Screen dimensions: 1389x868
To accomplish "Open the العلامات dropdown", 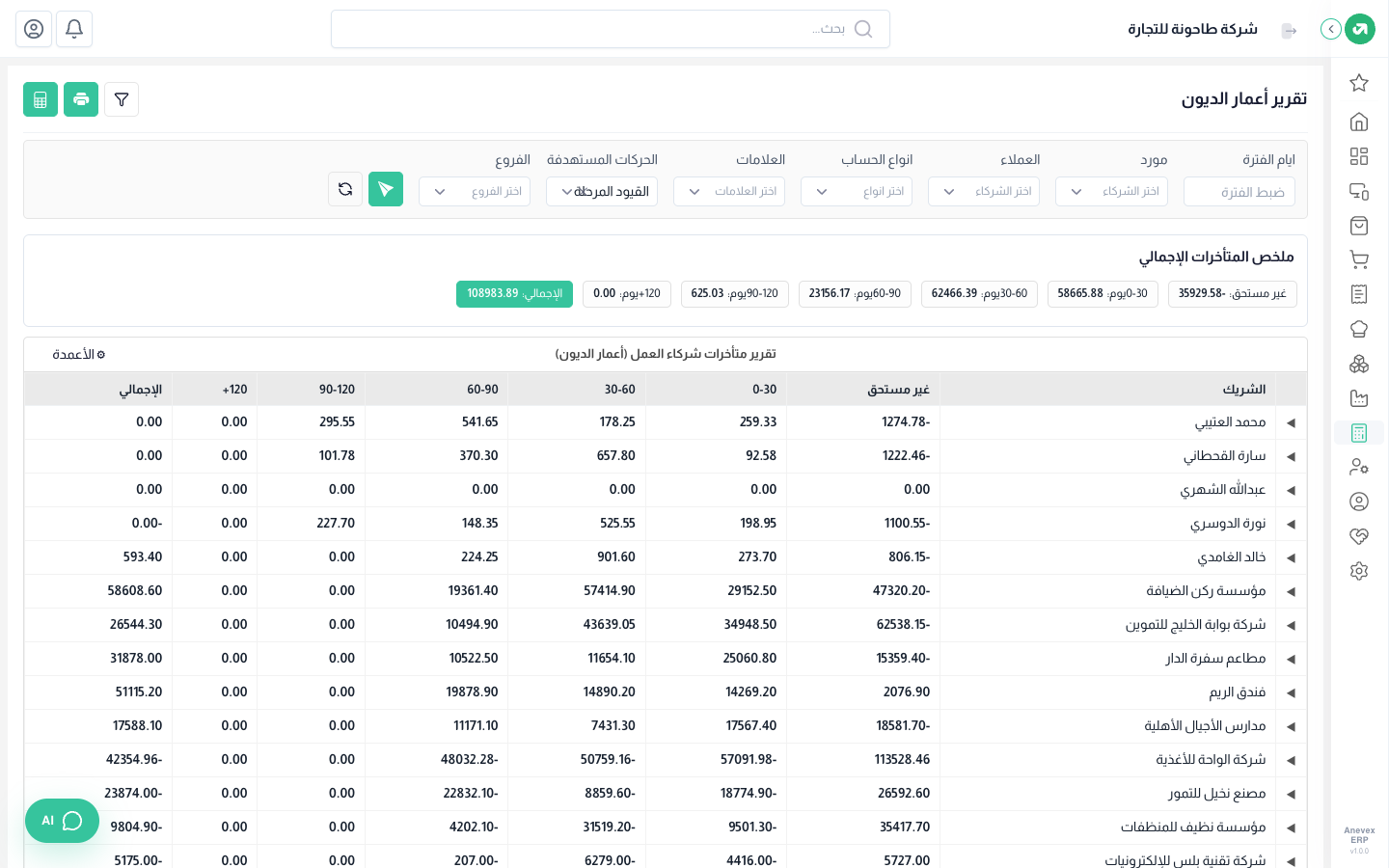I will point(729,191).
